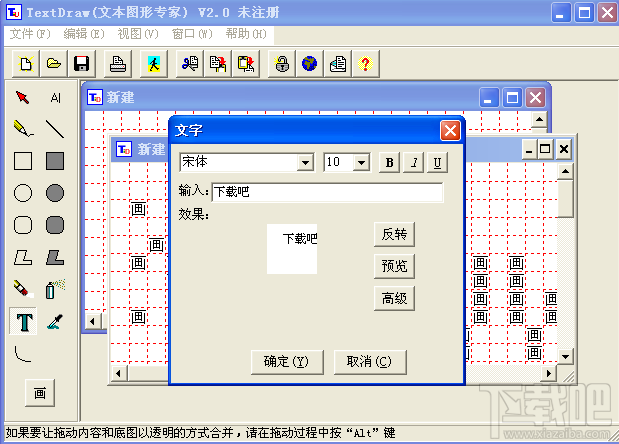Click the Paste clipboard toolbar icon
Screen dimensions: 619x444
coord(246,64)
